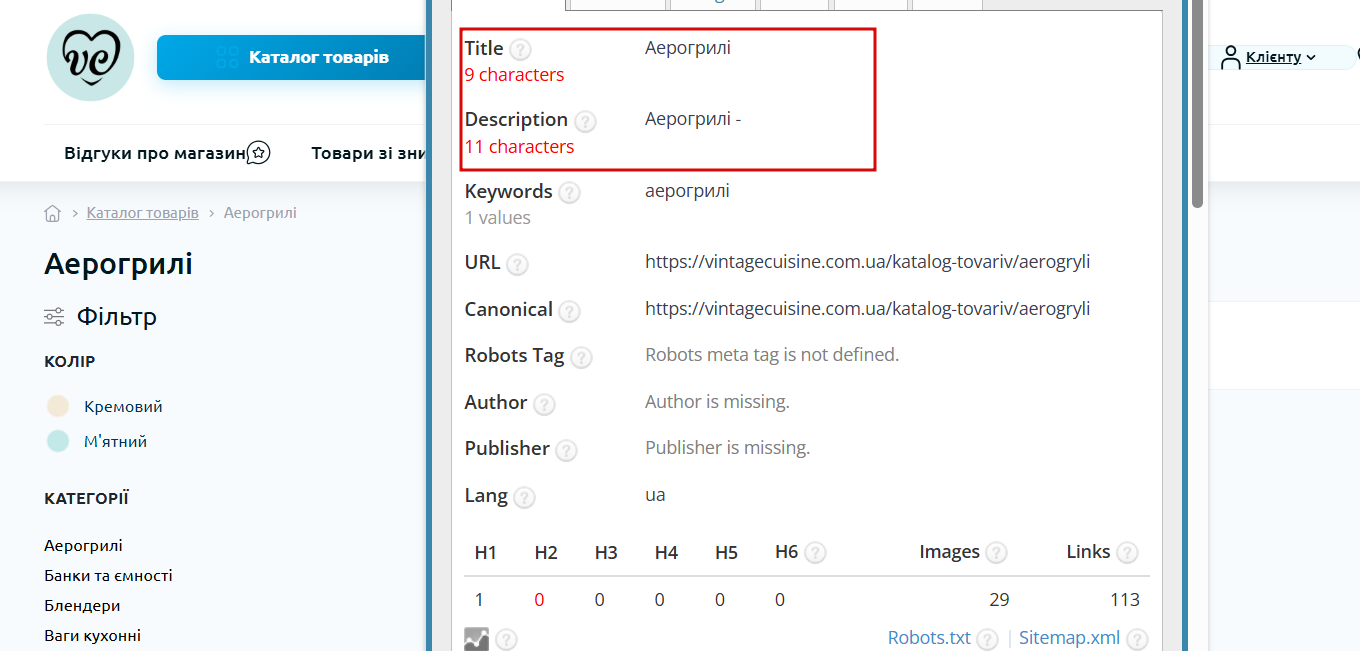
Task: Open the Robots.txt link
Action: tap(929, 638)
